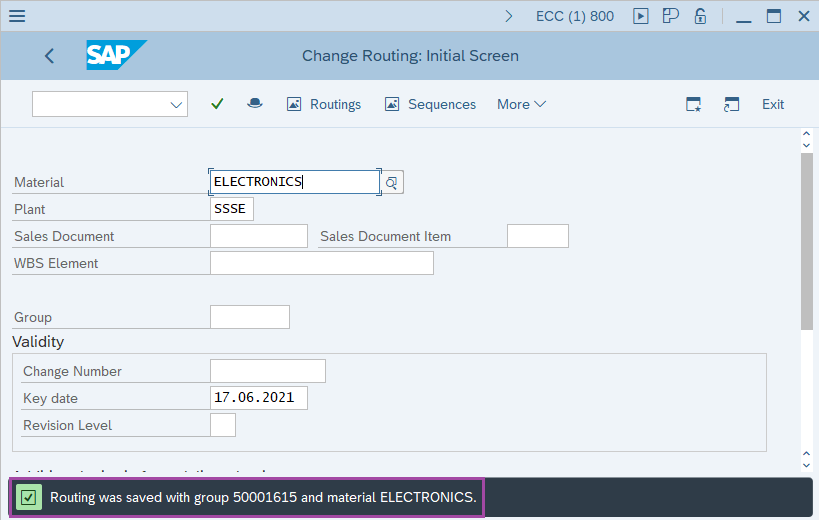Click the hat services icon
Image resolution: width=819 pixels, height=520 pixels.
pos(254,103)
